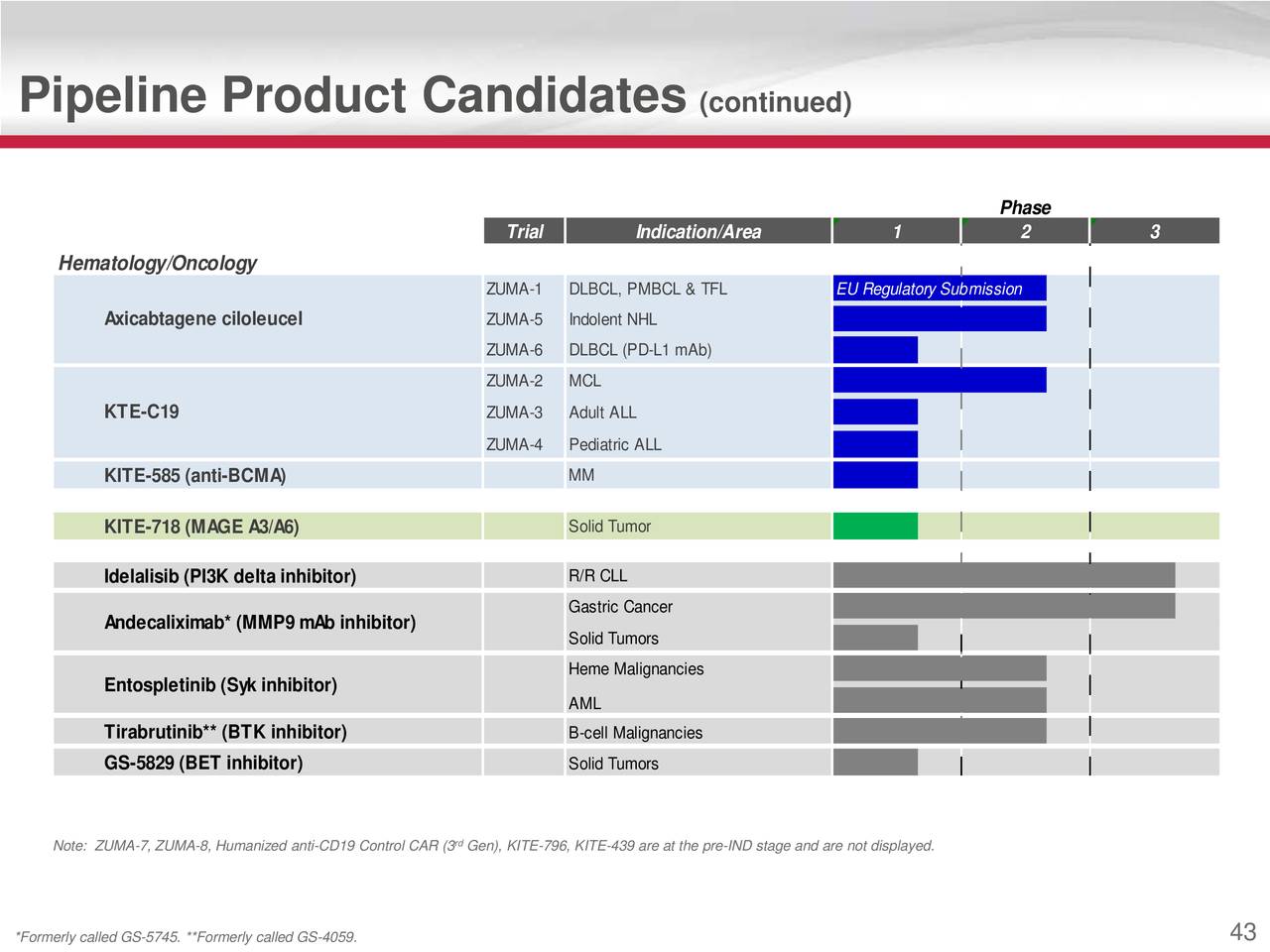Click the ZUMA-6 blue phase bar
1270x952 pixels.
tap(875, 350)
